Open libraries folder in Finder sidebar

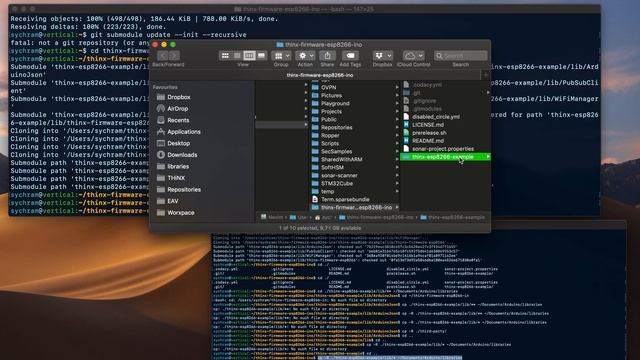[178, 167]
